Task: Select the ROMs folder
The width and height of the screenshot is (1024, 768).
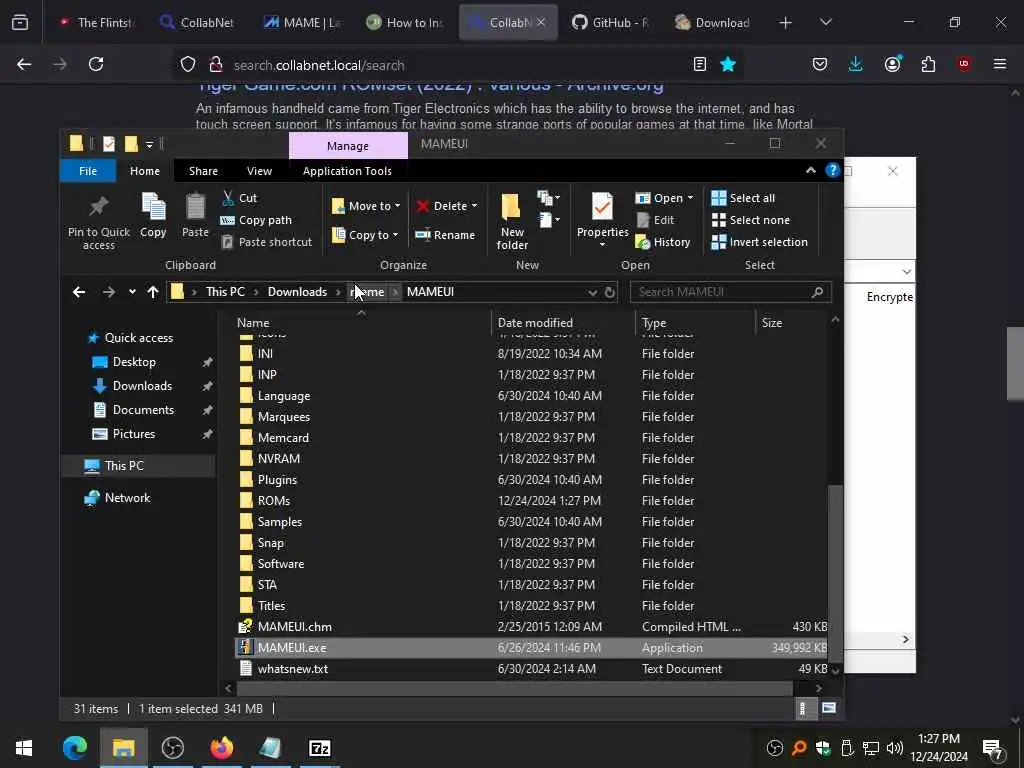Action: 530,501
